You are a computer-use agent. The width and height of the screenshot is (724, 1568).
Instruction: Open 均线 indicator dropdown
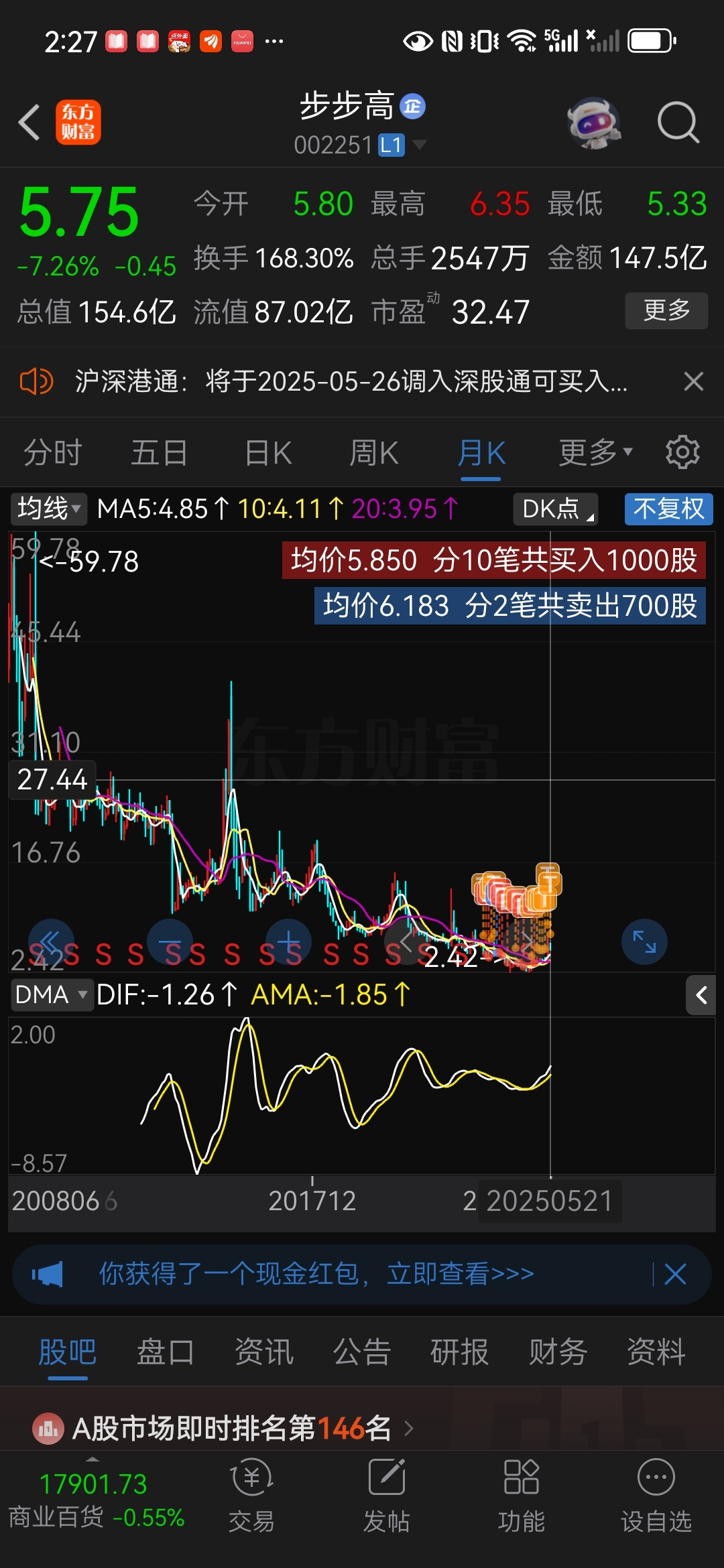48,509
